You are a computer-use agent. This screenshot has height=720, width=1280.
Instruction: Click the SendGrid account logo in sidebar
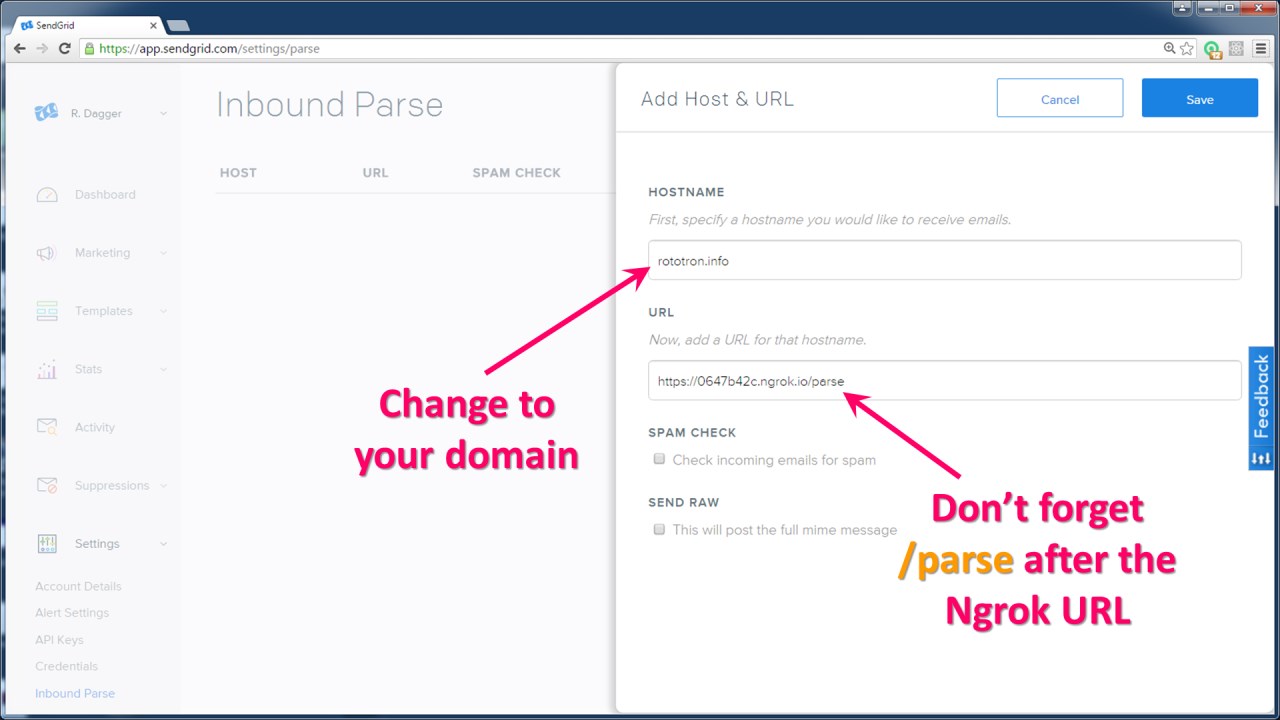point(46,113)
